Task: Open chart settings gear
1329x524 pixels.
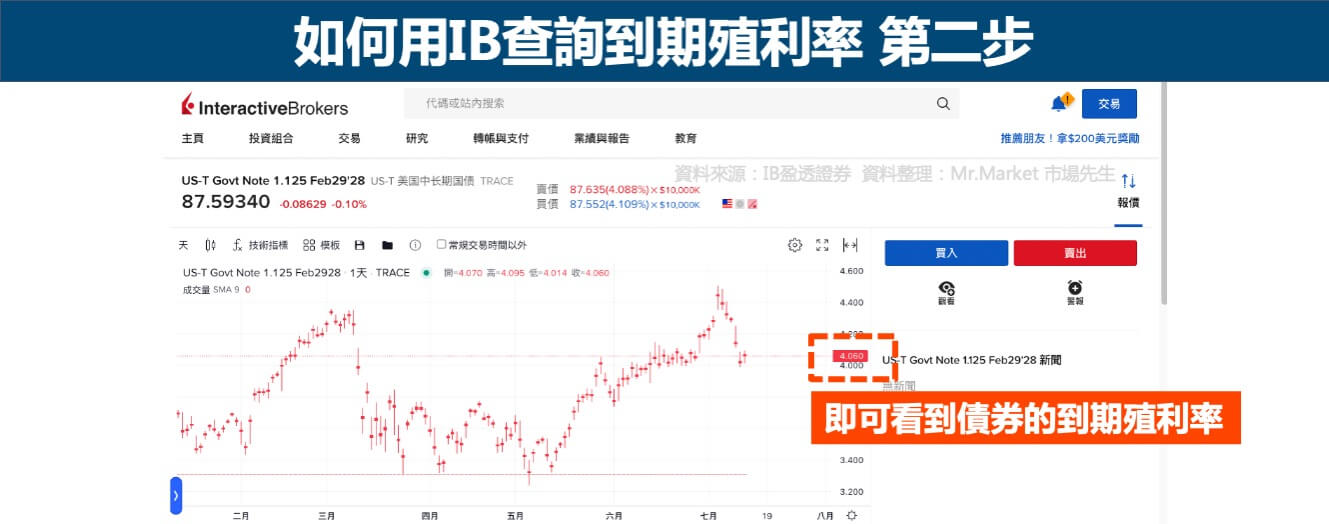Action: 795,245
